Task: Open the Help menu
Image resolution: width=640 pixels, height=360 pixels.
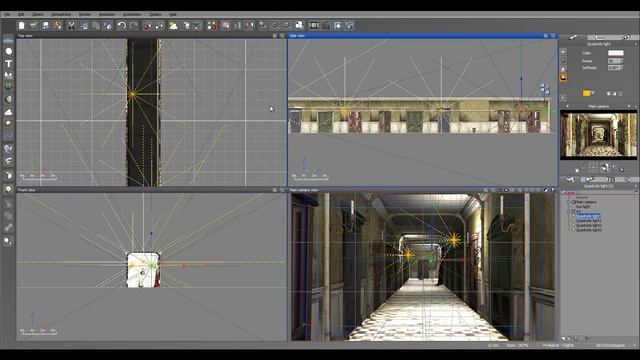Action: point(173,14)
